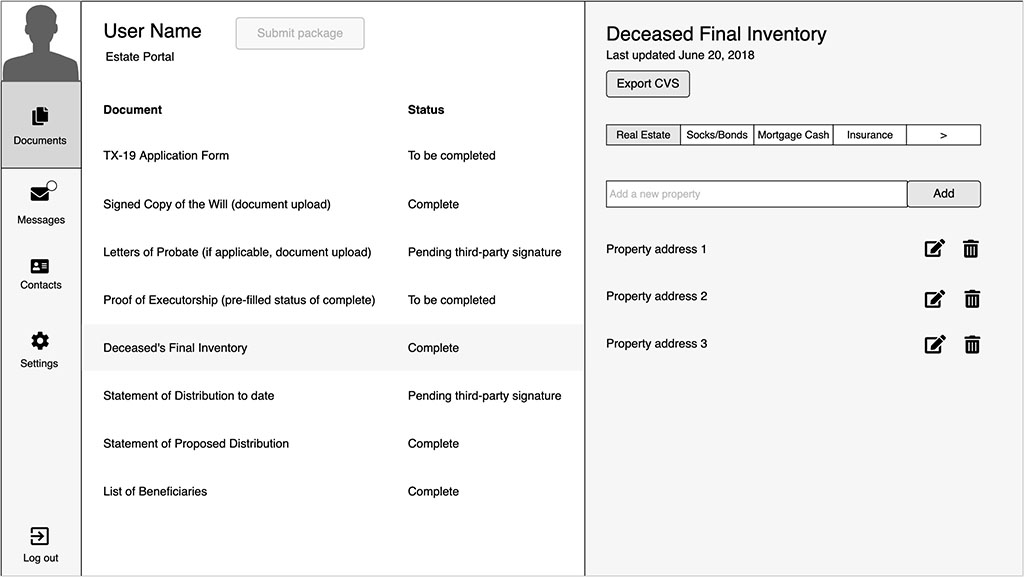Viewport: 1024px width, 577px height.
Task: Open the Documents sidebar icon
Action: click(40, 117)
